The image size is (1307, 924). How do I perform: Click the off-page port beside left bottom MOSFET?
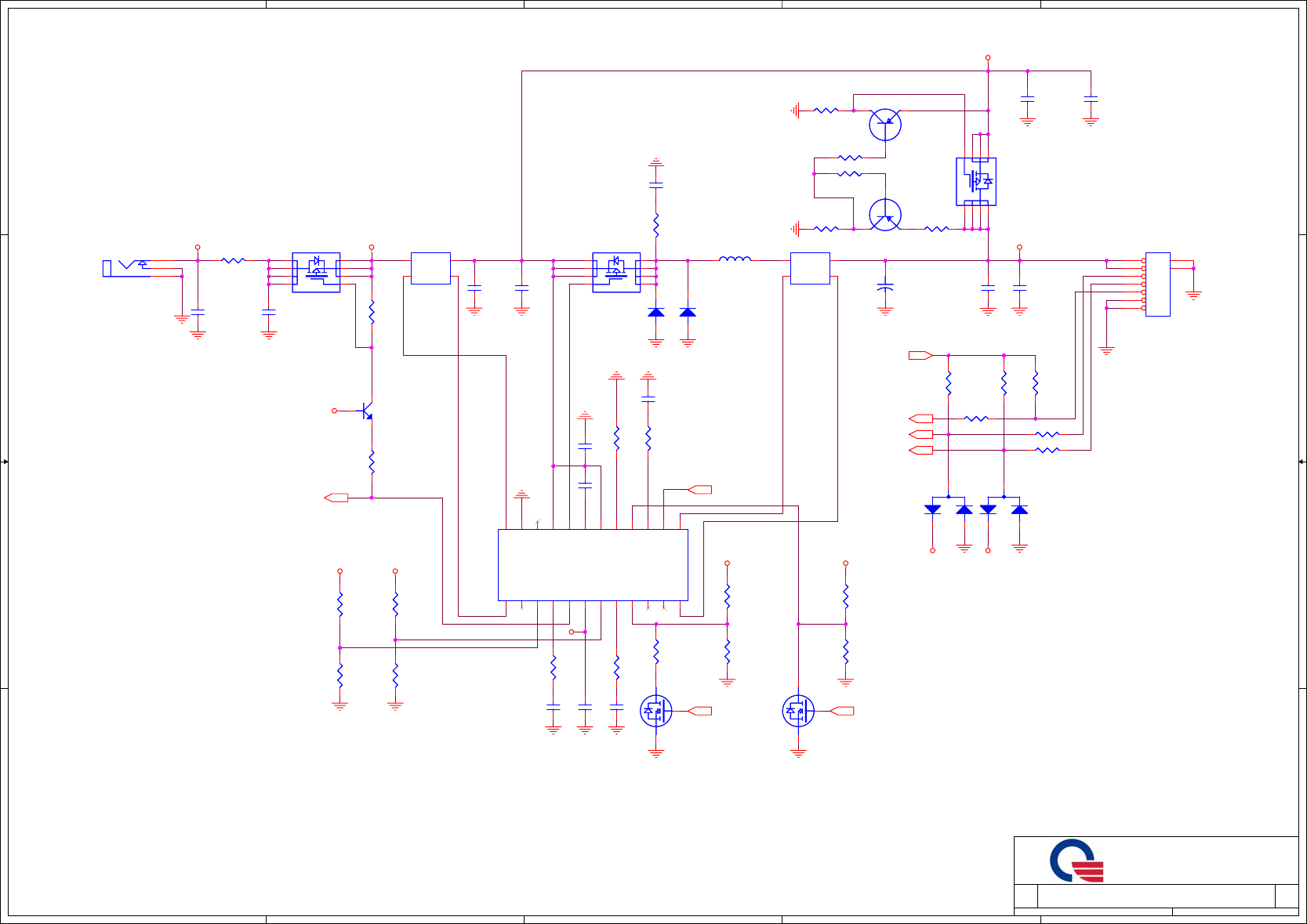click(x=699, y=711)
